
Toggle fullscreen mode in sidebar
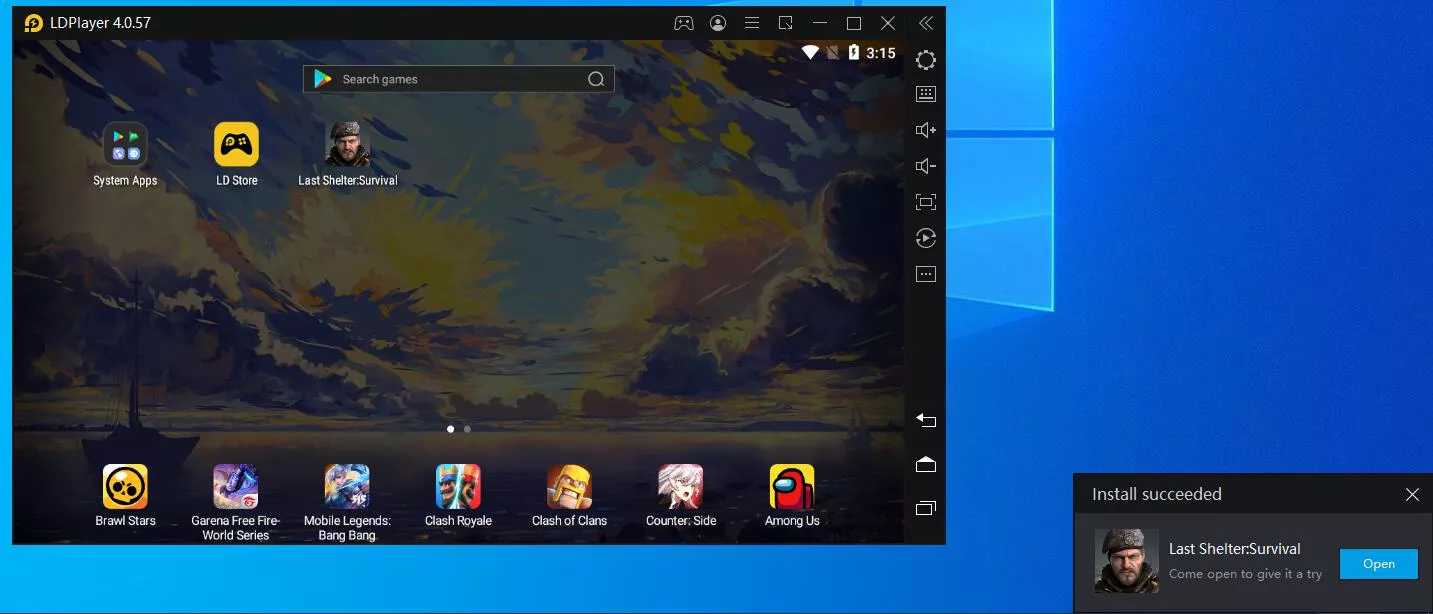click(926, 202)
